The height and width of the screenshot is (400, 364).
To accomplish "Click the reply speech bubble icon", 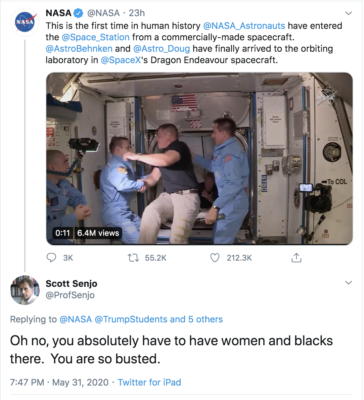I will (x=51, y=258).
